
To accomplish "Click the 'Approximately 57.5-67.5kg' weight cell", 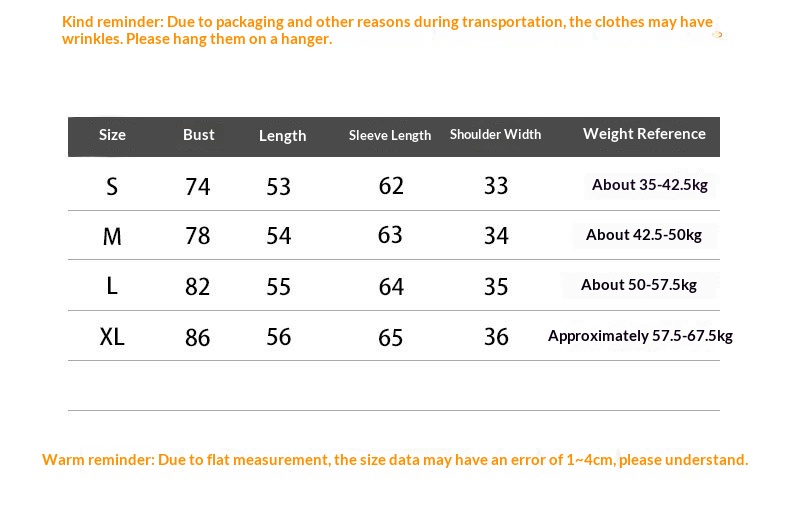I will [x=640, y=336].
